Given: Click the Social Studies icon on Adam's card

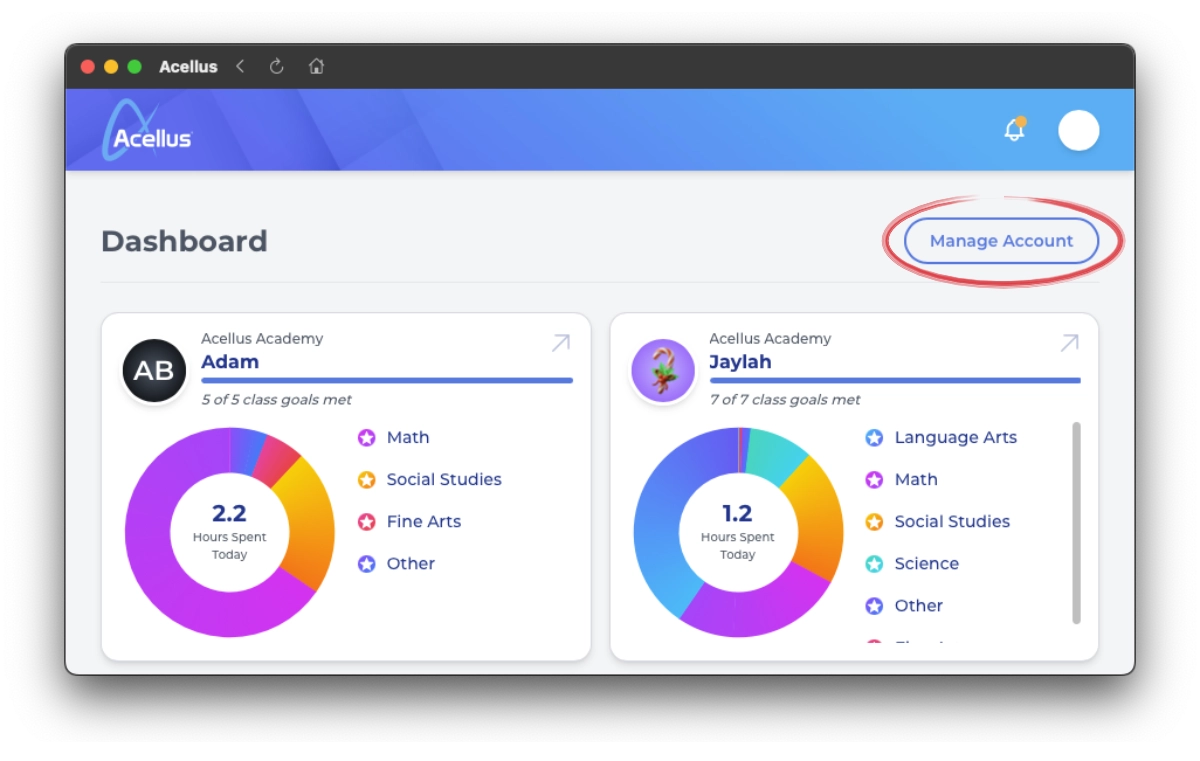Looking at the screenshot, I should [x=365, y=479].
